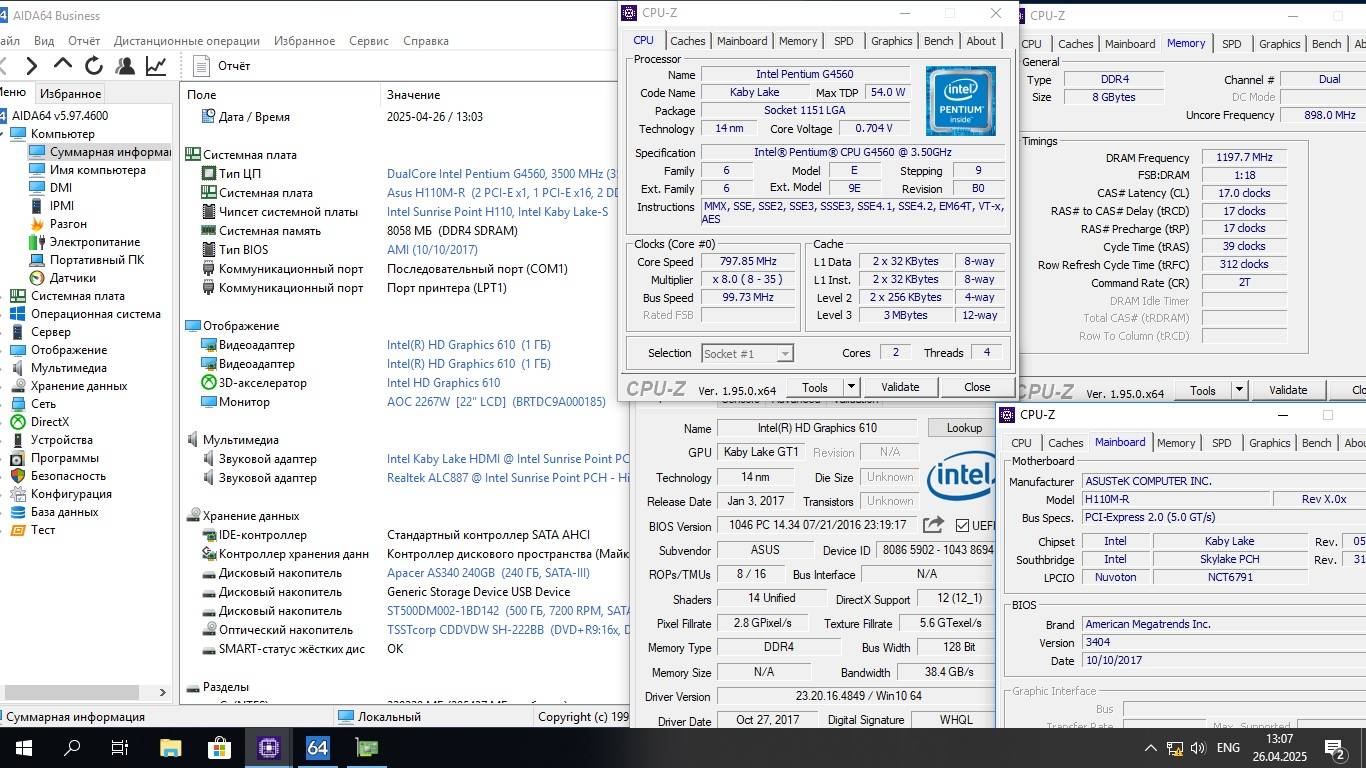Open Asus H110M-R motherboard link
This screenshot has width=1366, height=768.
pyautogui.click(x=501, y=193)
